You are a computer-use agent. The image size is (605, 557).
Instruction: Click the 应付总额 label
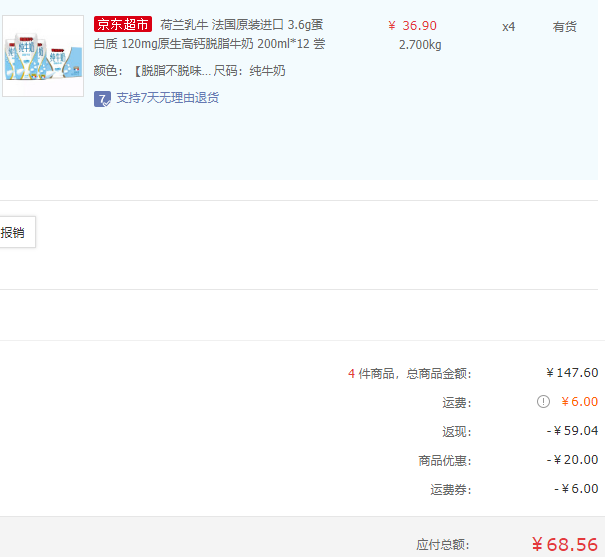[x=443, y=545]
